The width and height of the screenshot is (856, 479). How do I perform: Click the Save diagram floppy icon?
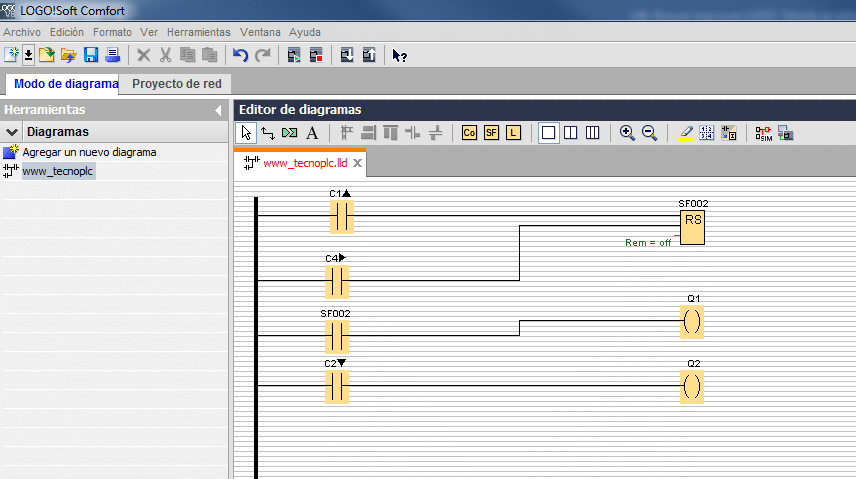coord(91,55)
